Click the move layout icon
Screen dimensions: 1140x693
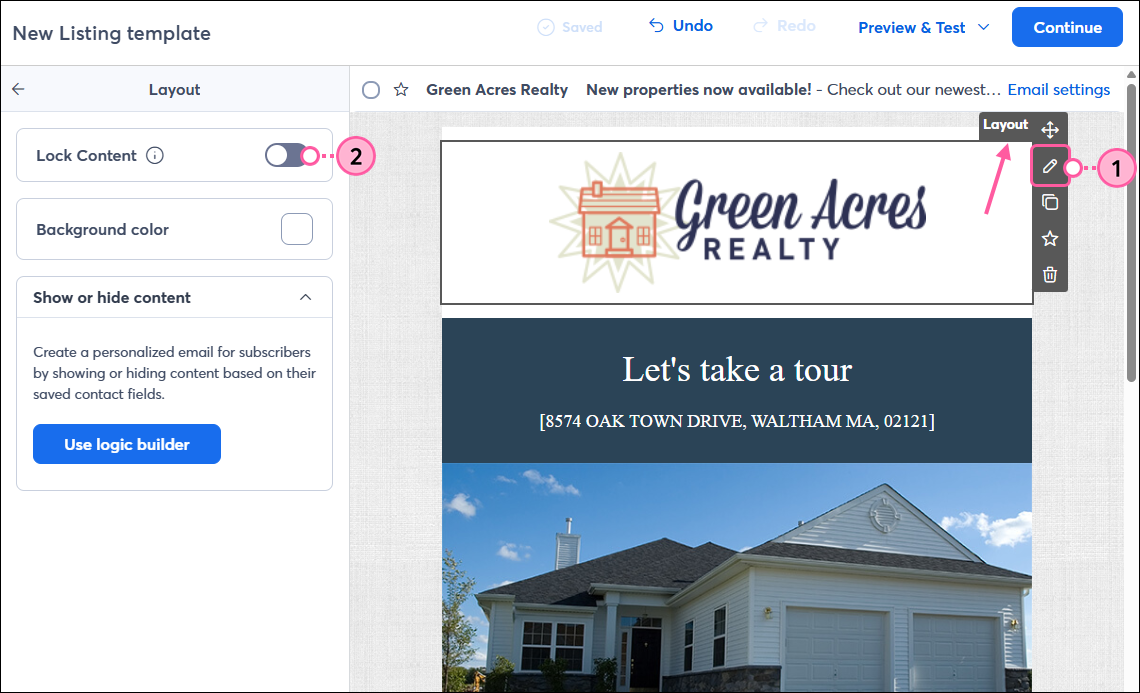point(1050,130)
